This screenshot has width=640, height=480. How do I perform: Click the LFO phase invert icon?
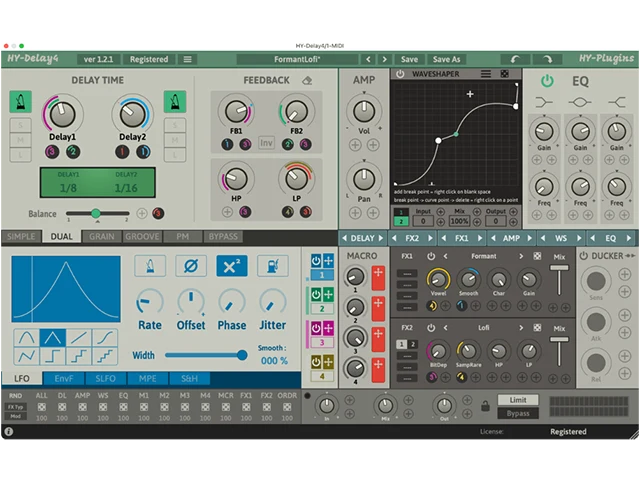[191, 266]
